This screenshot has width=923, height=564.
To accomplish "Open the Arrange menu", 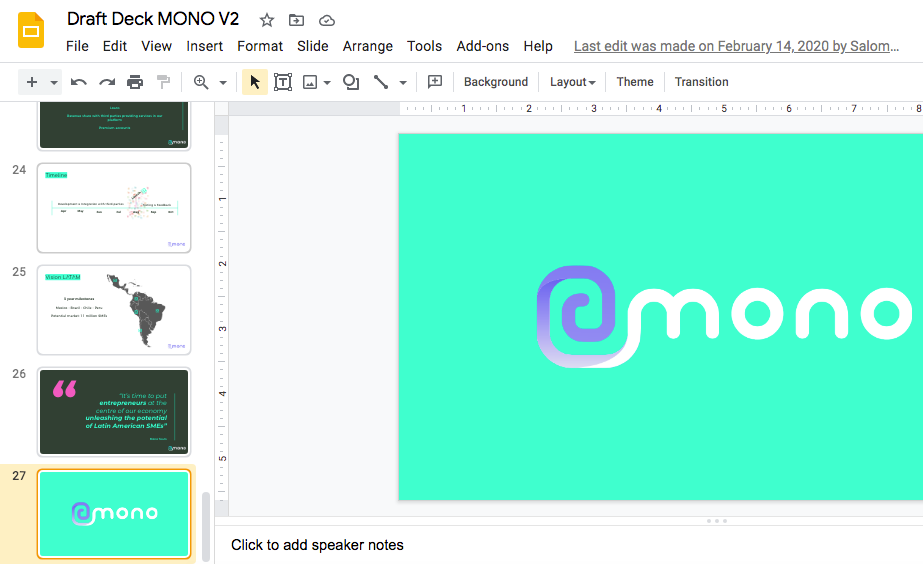I will coord(368,46).
